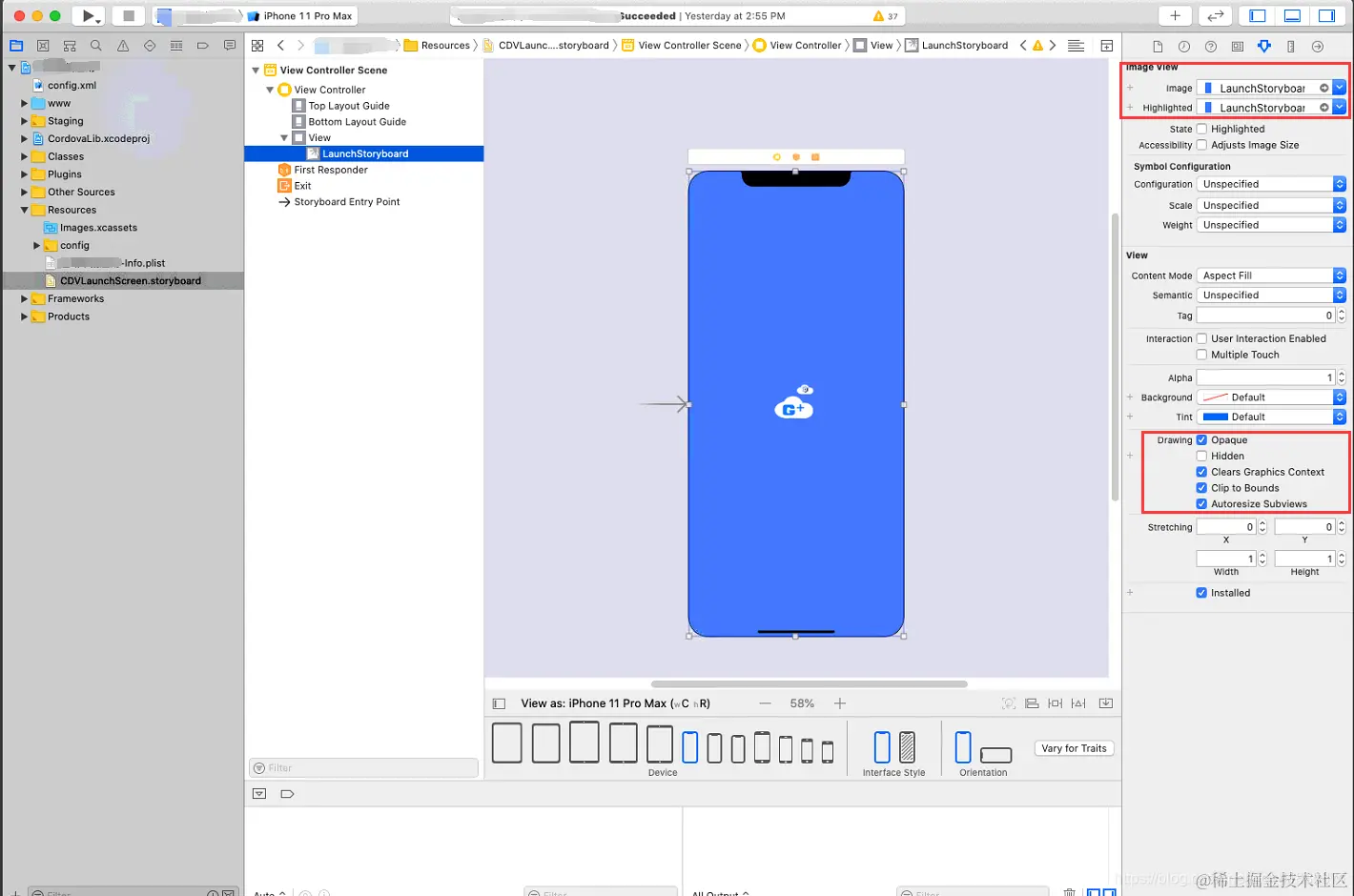The width and height of the screenshot is (1354, 896).
Task: Show the Size inspector ruler icon
Action: (x=1291, y=47)
